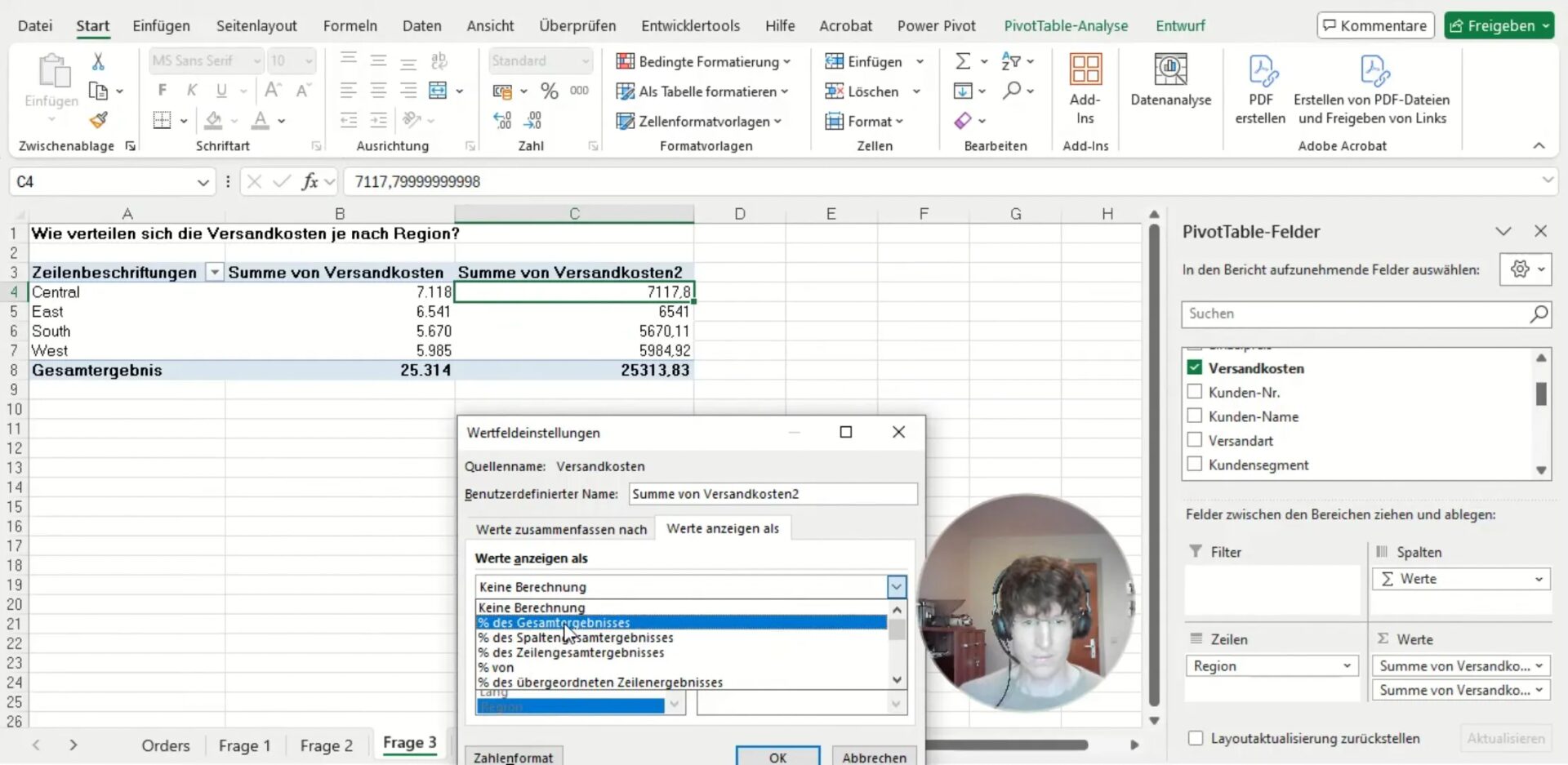Click the cut scissors icon
This screenshot has width=1568, height=765.
point(98,61)
